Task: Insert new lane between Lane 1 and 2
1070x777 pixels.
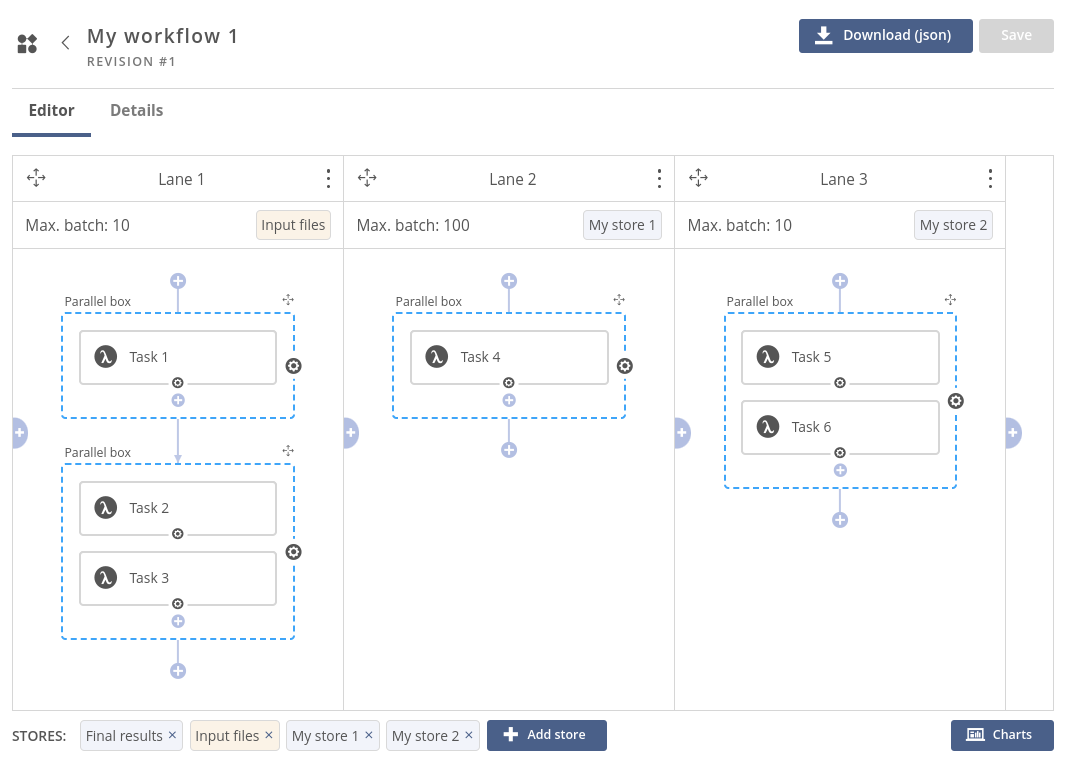Action: click(x=351, y=433)
